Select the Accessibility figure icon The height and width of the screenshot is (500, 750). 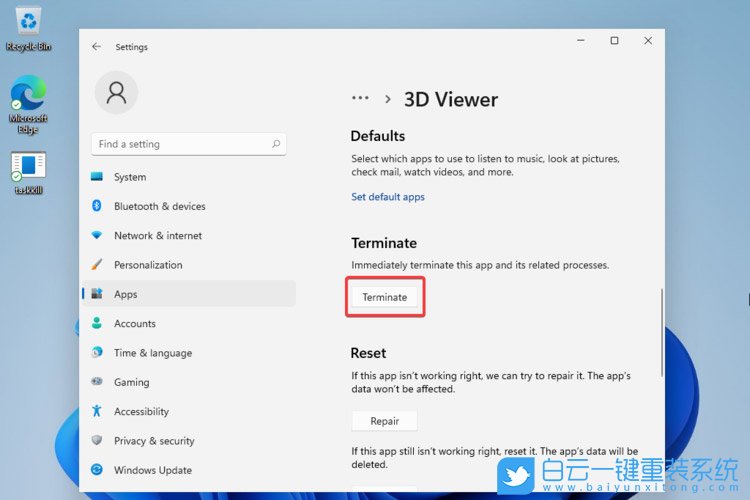[97, 411]
